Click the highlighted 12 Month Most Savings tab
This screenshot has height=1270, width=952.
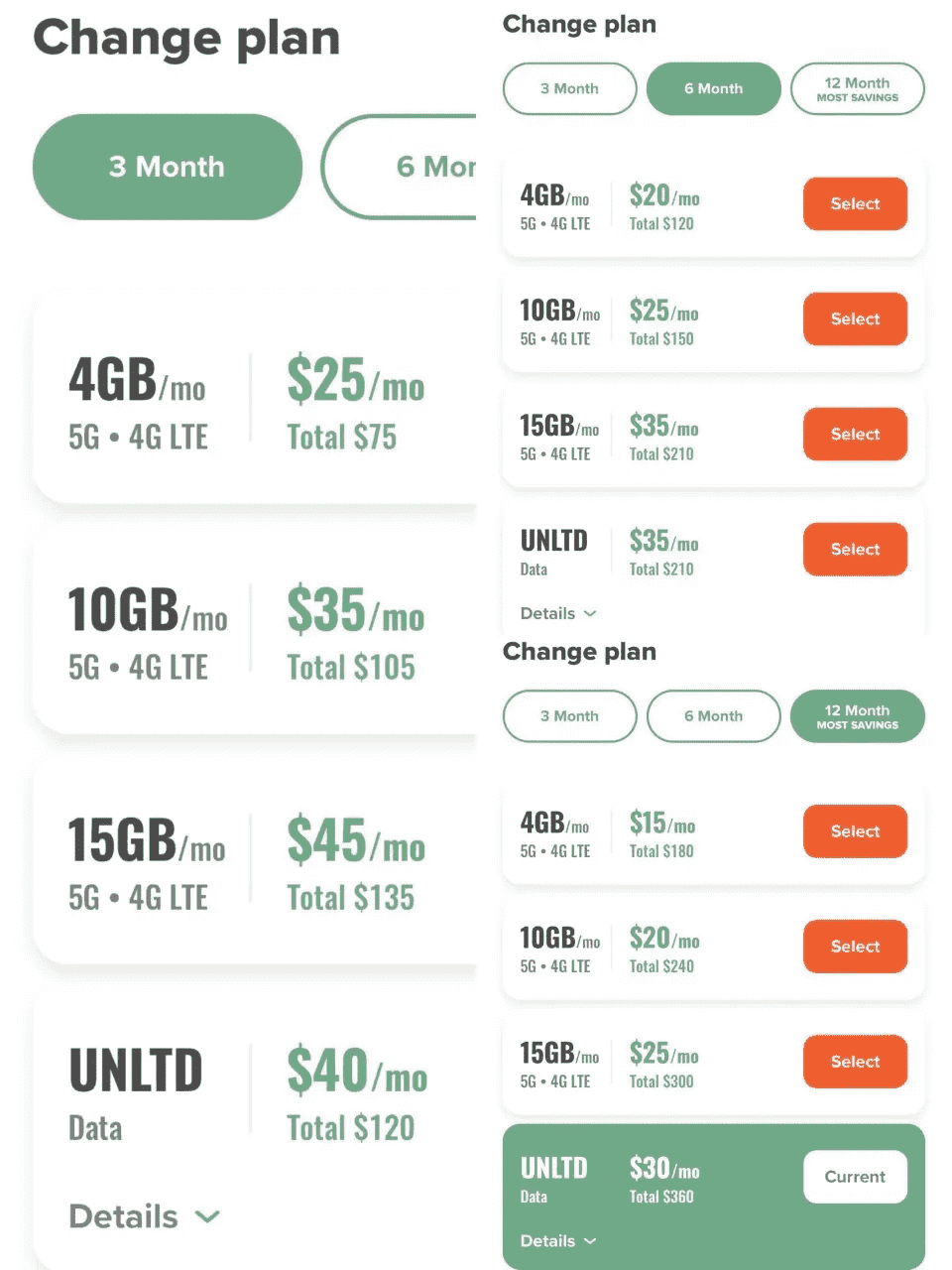(x=857, y=715)
